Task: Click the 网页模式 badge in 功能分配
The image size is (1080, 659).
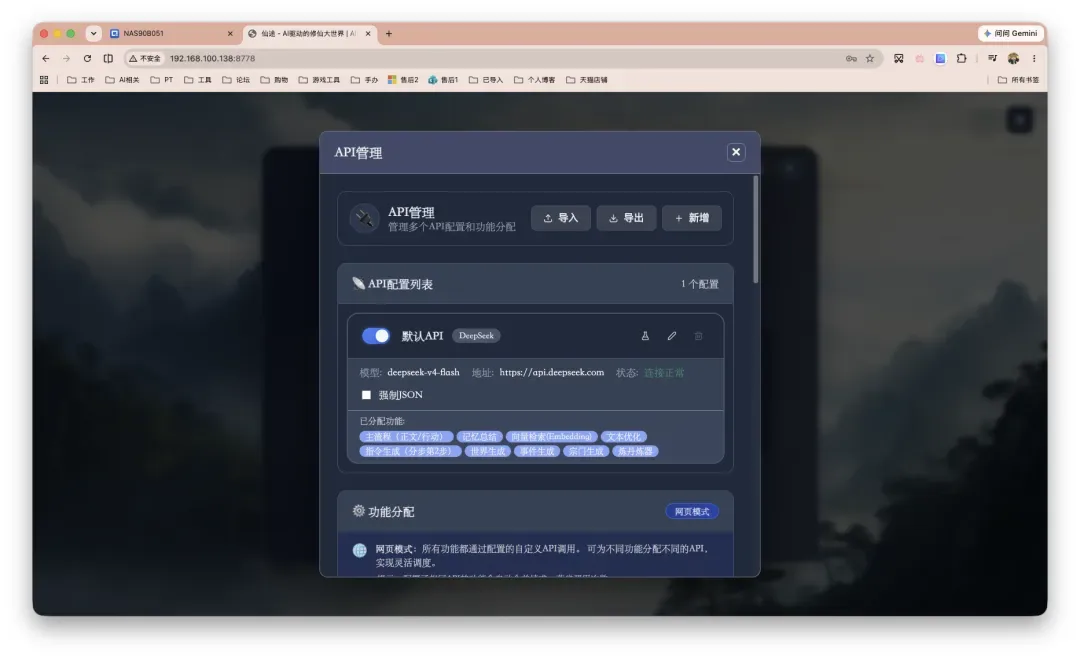Action: pos(692,512)
